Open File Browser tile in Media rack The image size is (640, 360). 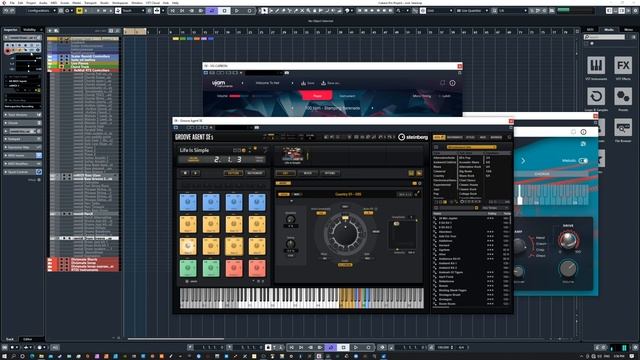tap(623, 128)
